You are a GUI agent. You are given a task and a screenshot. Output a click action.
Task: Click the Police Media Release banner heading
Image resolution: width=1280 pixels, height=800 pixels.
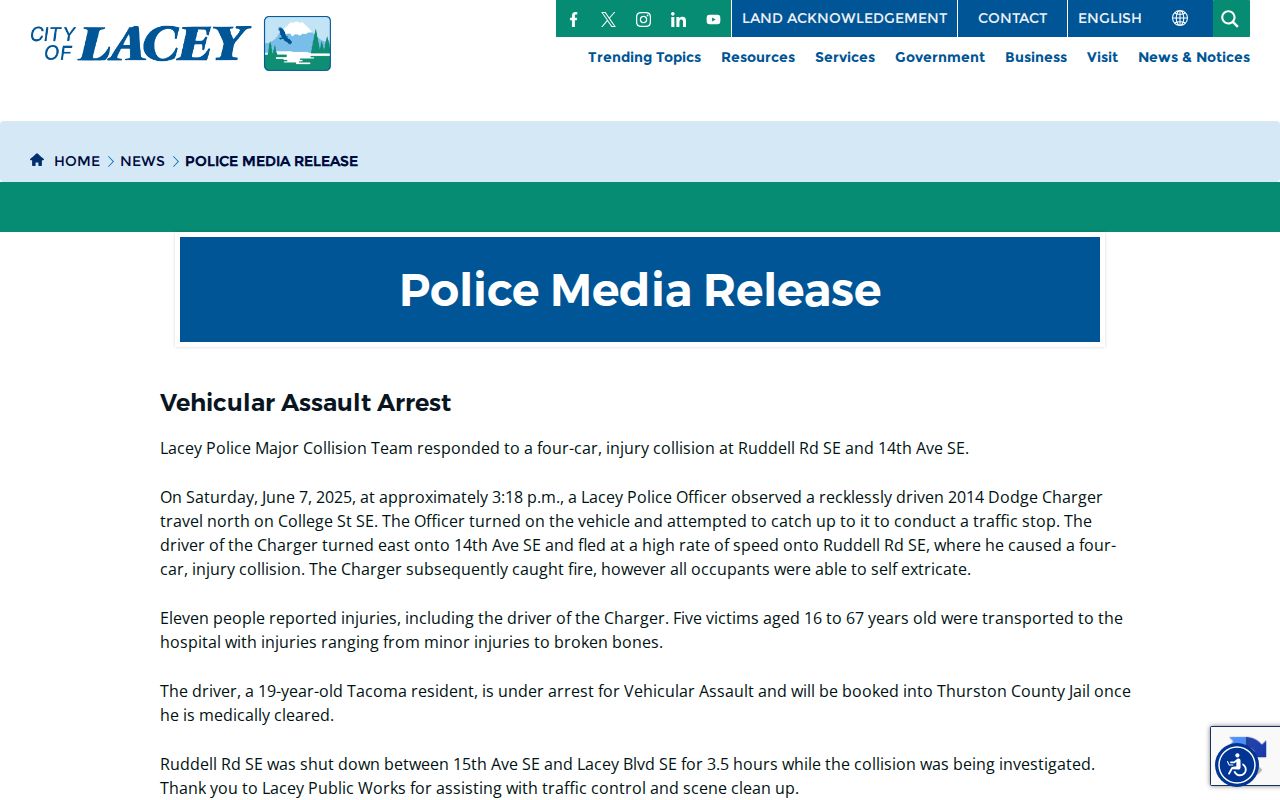pyautogui.click(x=640, y=290)
